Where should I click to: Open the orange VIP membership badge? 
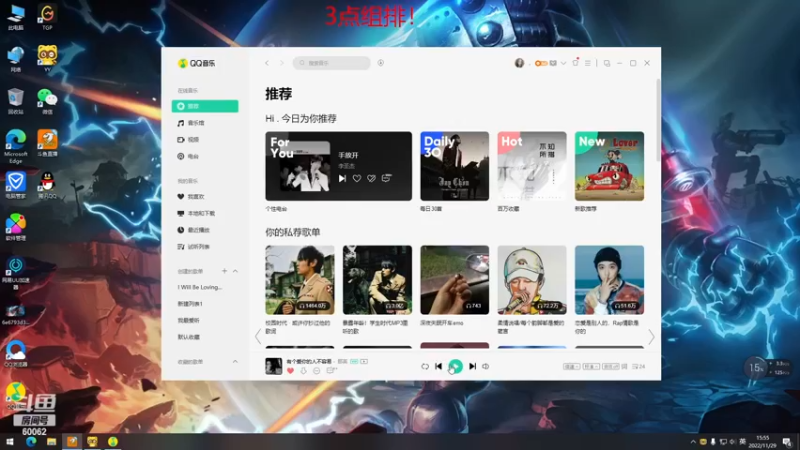(x=541, y=63)
